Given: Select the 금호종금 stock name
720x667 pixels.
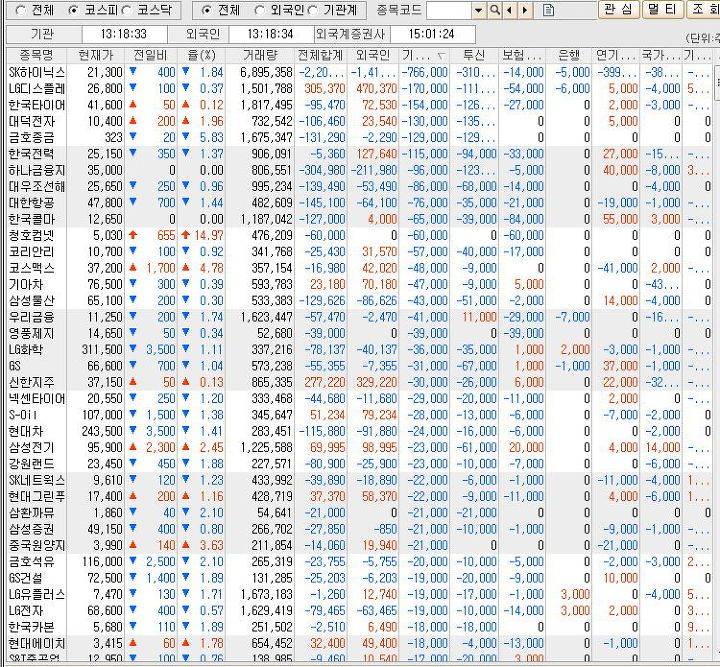Looking at the screenshot, I should pos(32,138).
